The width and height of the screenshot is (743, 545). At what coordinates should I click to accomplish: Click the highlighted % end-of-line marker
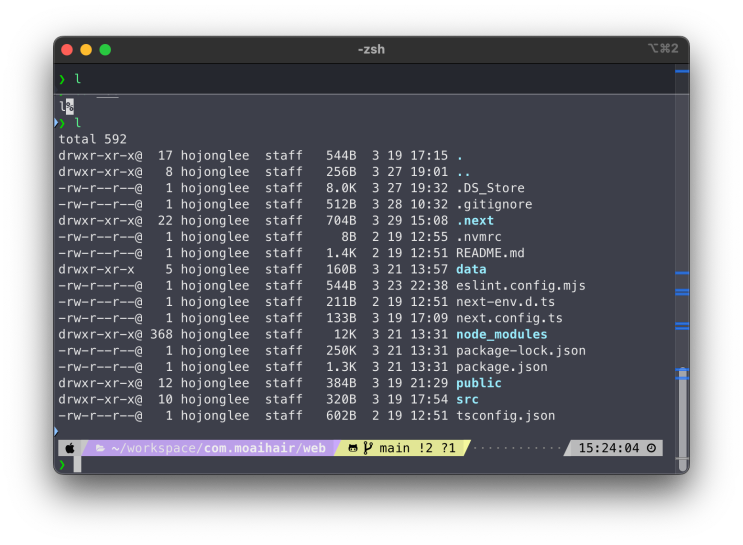(x=70, y=107)
